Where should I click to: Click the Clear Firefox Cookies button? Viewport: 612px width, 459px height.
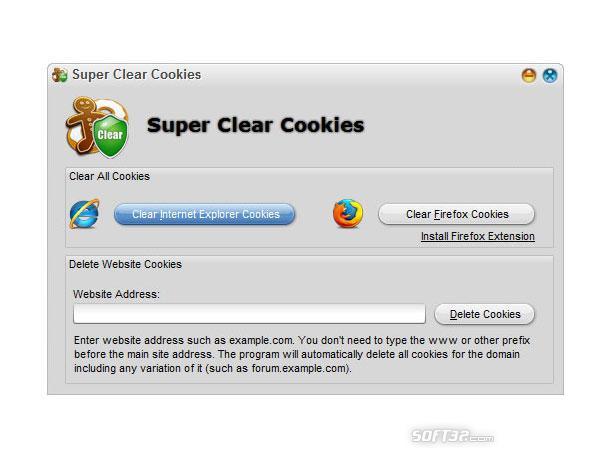(x=456, y=214)
